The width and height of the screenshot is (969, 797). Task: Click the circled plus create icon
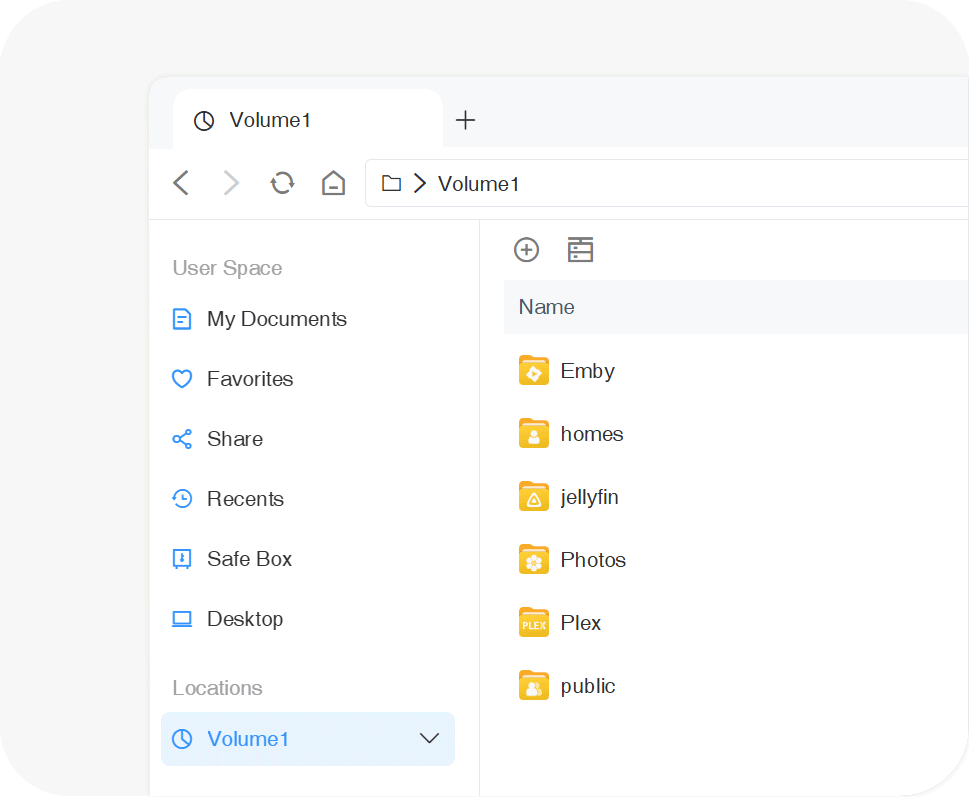point(527,250)
